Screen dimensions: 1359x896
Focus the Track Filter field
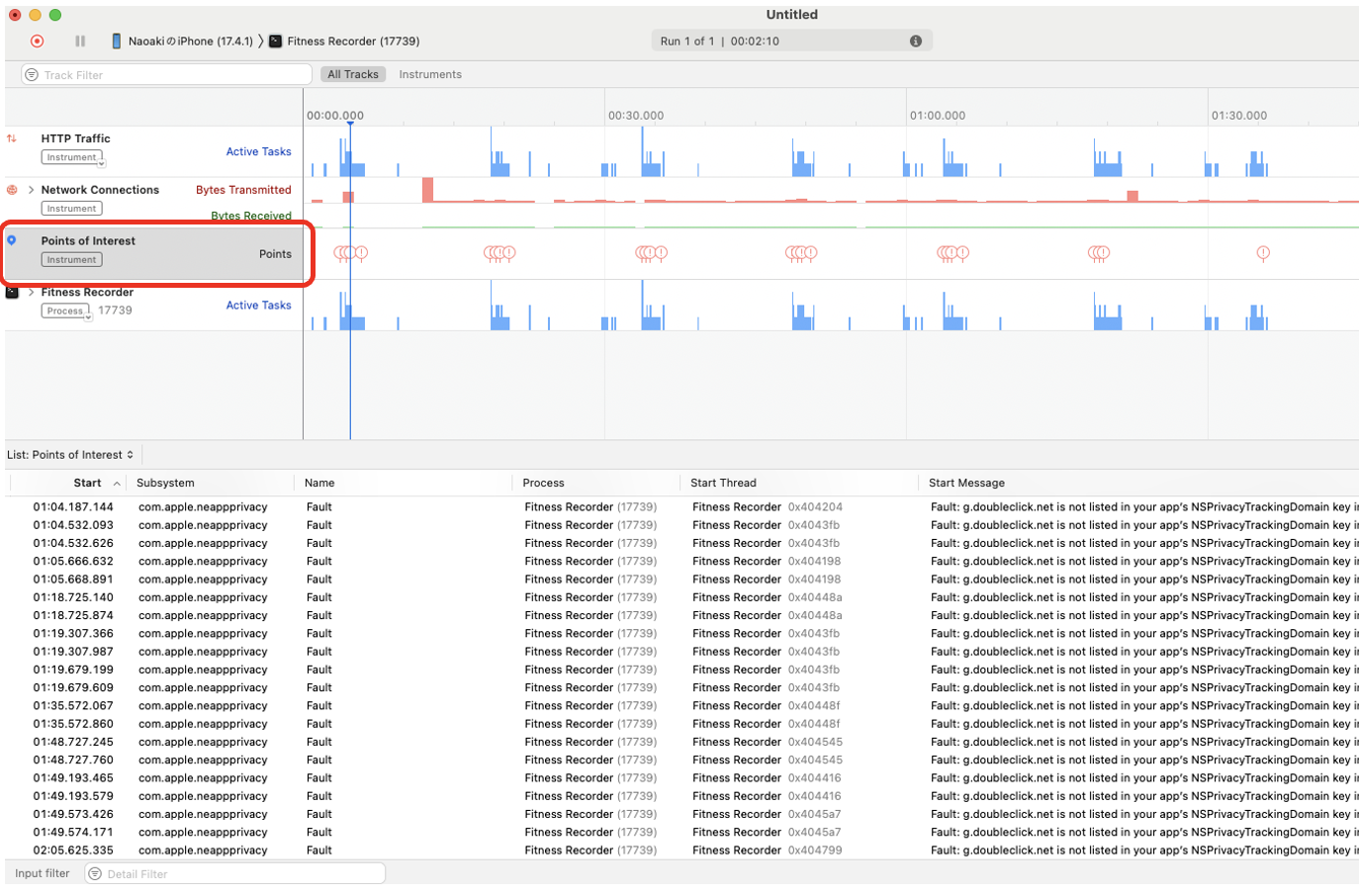click(167, 75)
